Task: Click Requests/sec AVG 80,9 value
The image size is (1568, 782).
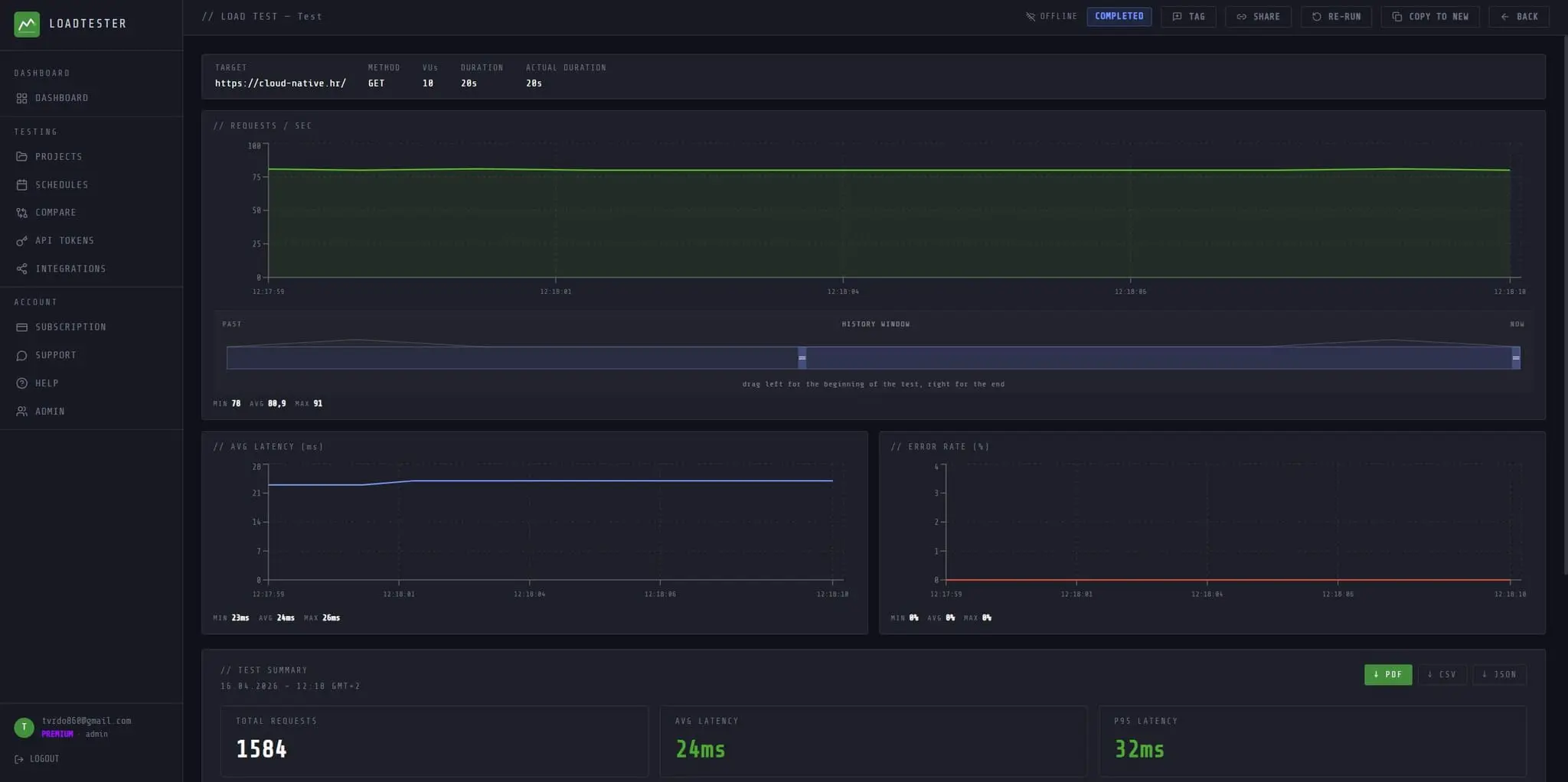Action: (277, 404)
